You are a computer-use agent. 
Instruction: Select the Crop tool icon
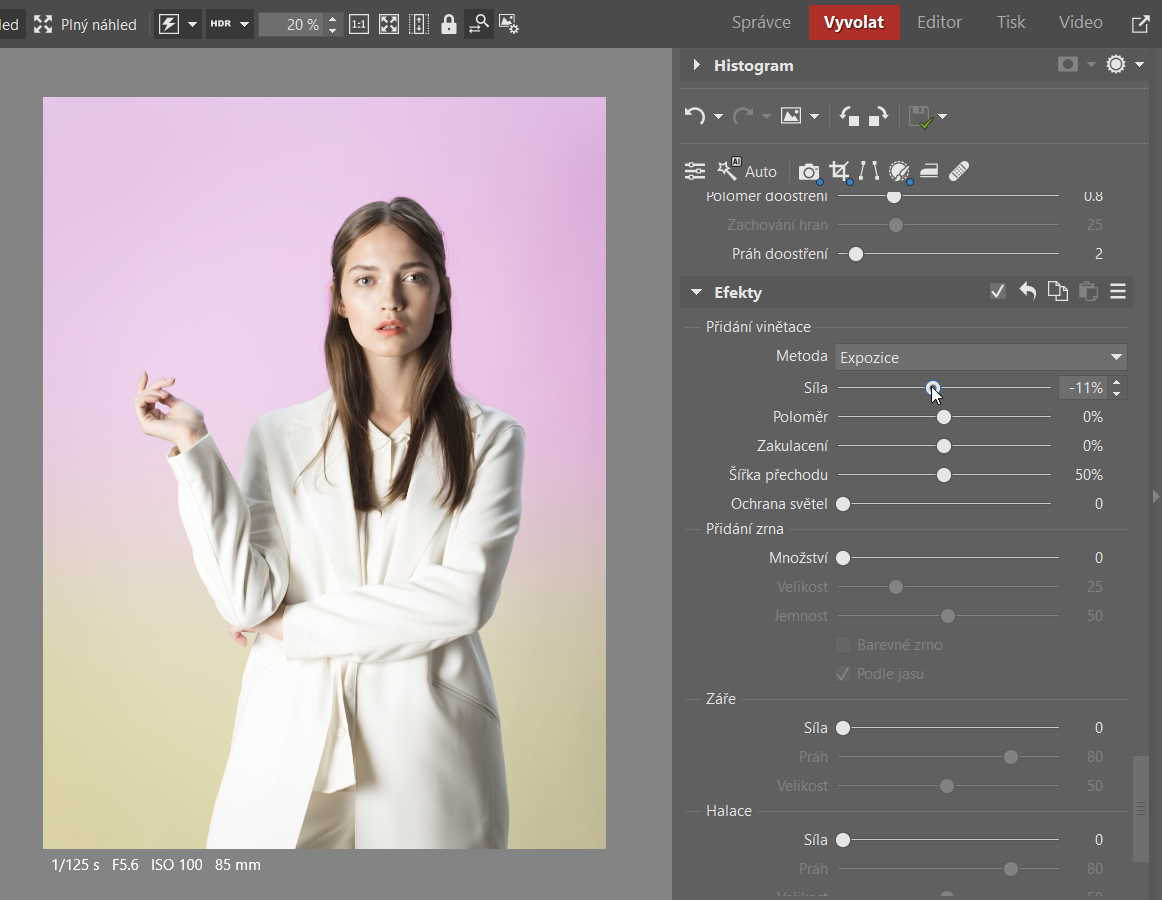pyautogui.click(x=839, y=171)
